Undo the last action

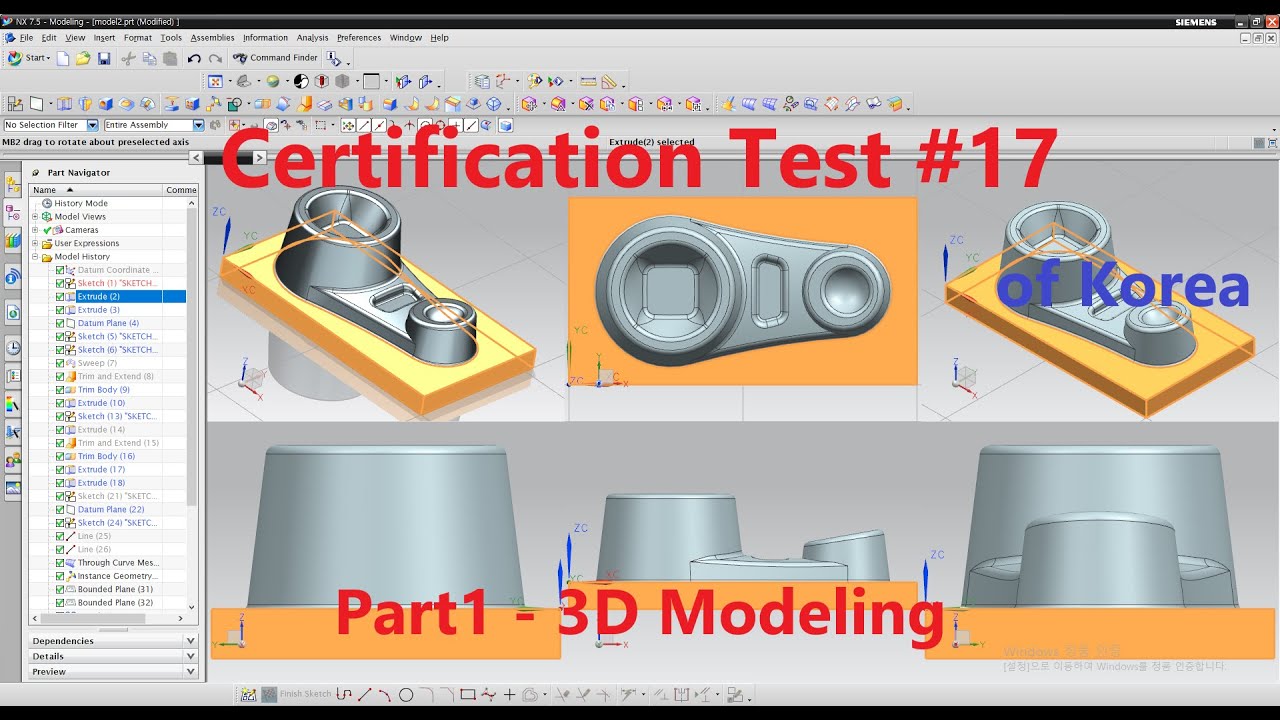(x=194, y=58)
